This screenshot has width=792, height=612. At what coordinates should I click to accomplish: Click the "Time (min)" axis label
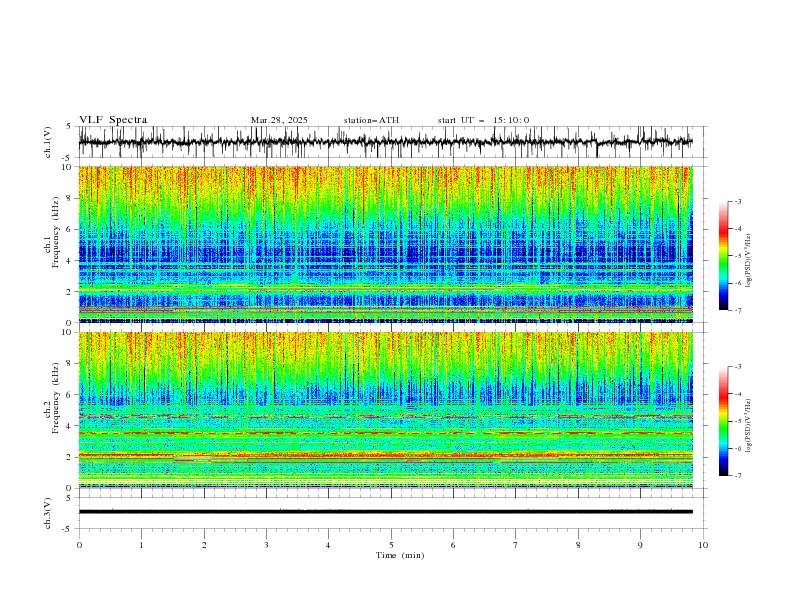click(400, 555)
